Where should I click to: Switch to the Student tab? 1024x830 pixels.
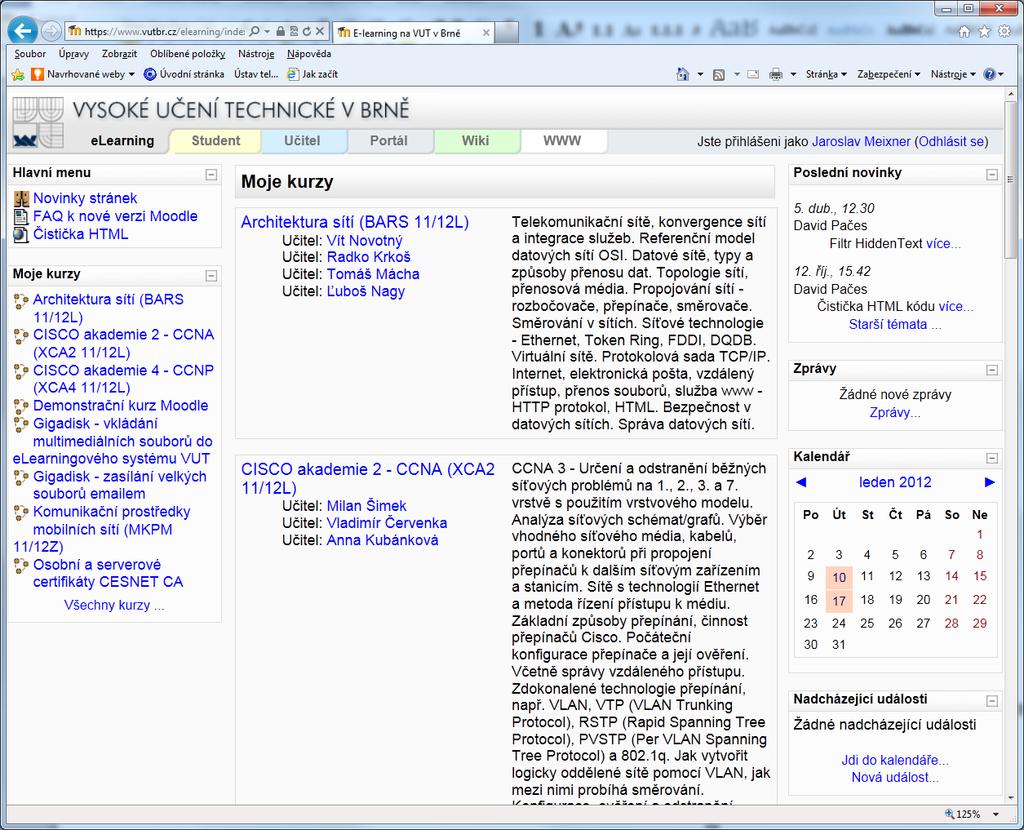click(216, 141)
